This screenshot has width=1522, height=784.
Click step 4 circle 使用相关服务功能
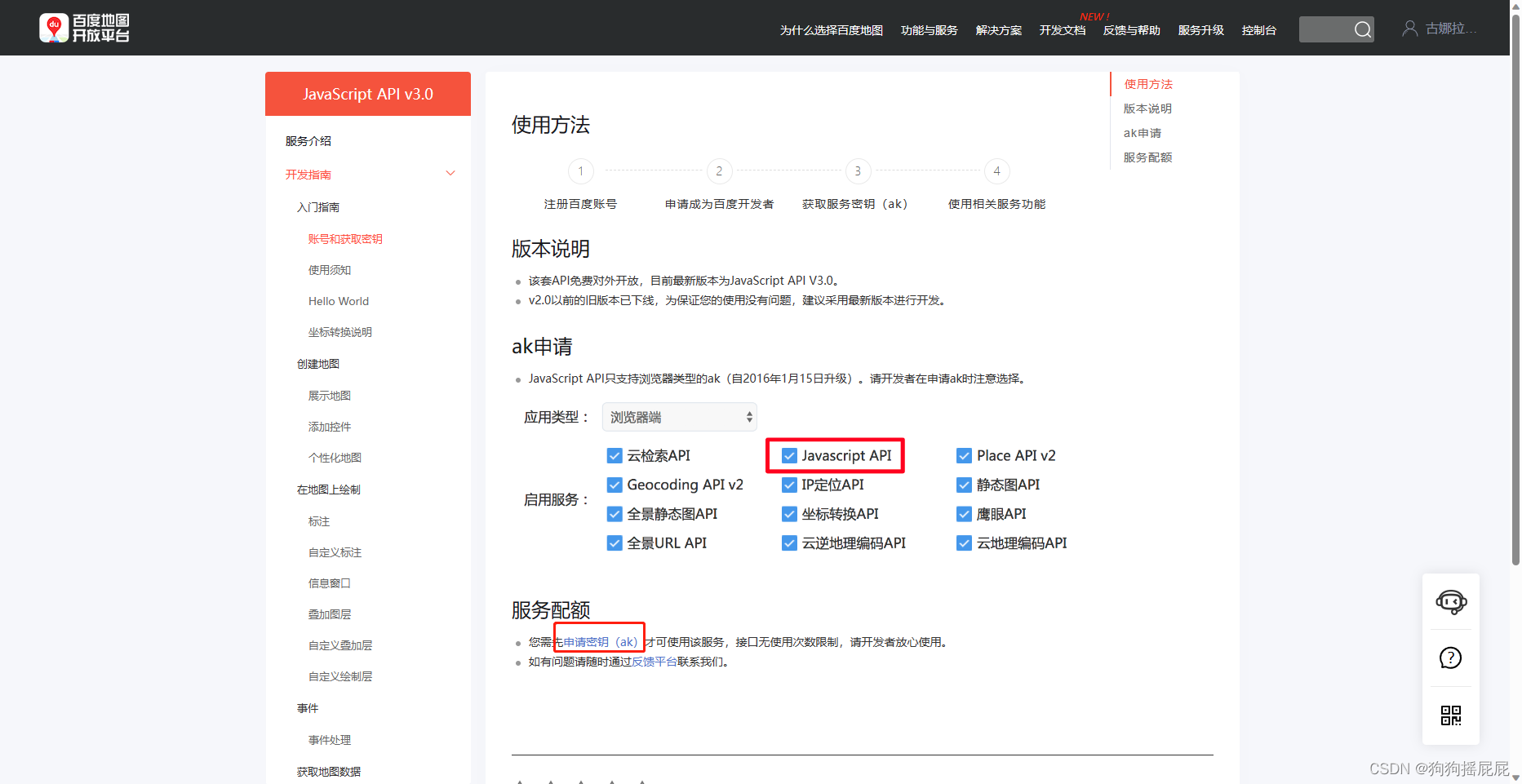(x=996, y=171)
